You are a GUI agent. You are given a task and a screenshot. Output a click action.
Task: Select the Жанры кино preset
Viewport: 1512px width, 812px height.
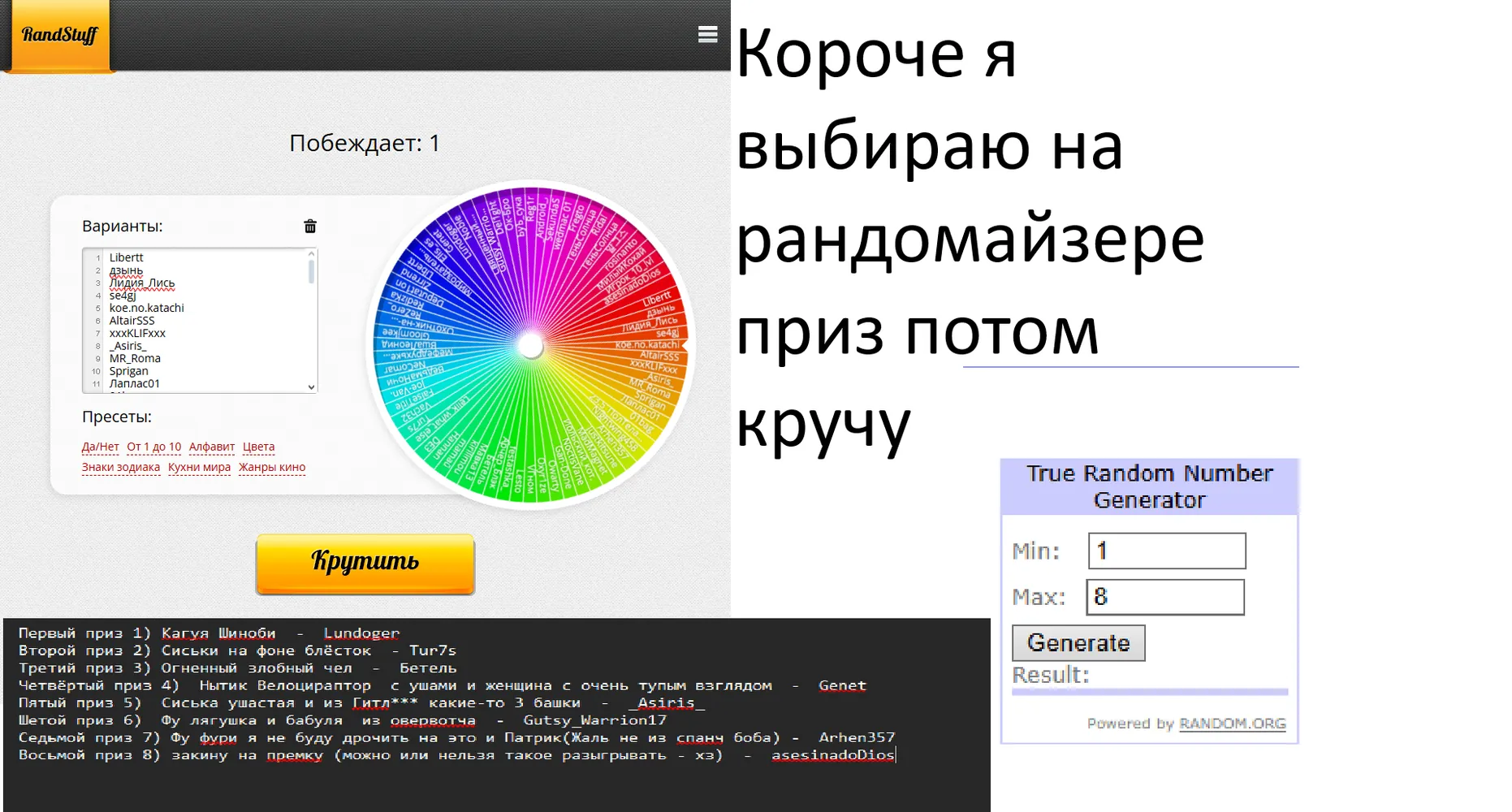272,467
